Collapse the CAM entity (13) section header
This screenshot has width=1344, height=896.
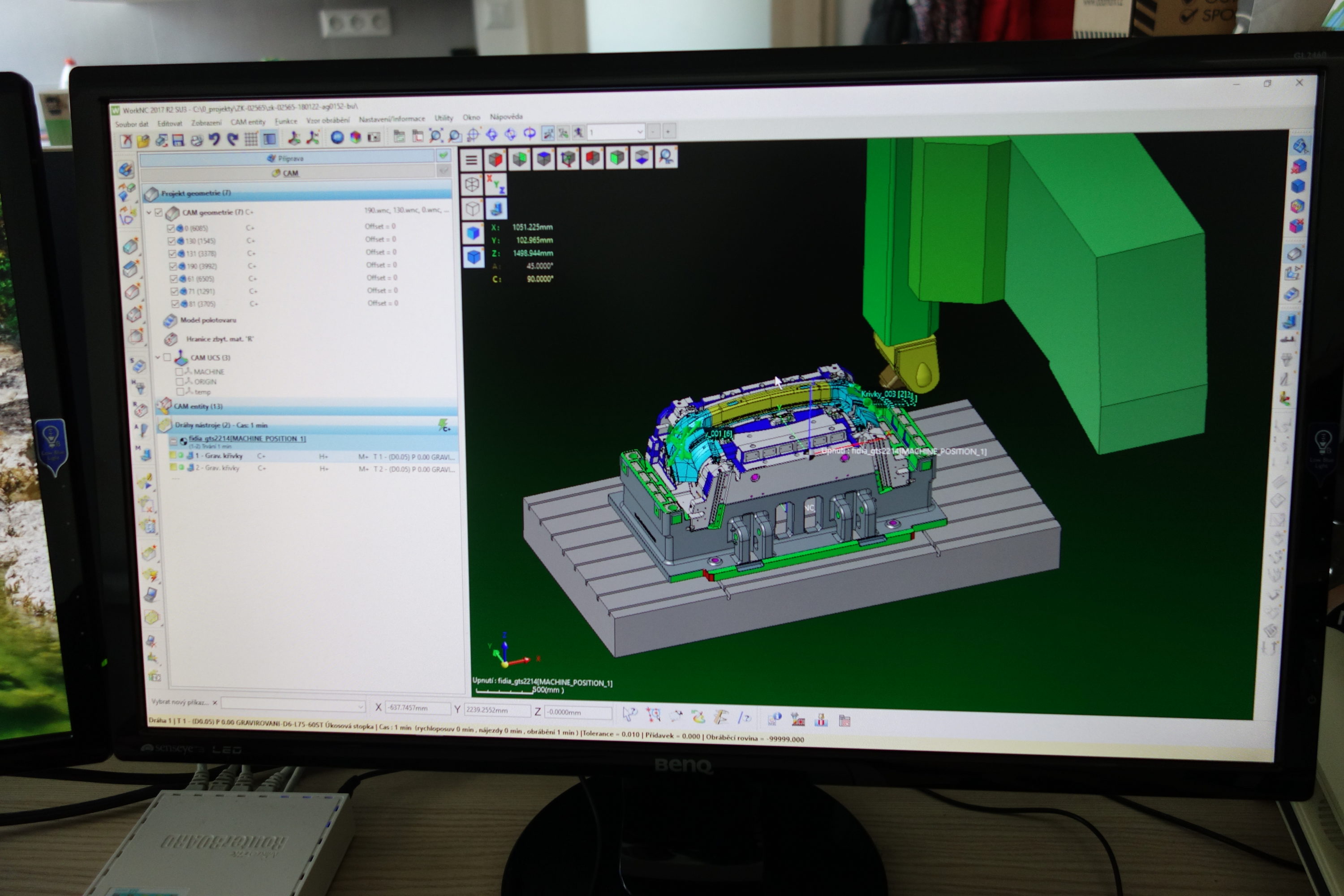coord(307,406)
